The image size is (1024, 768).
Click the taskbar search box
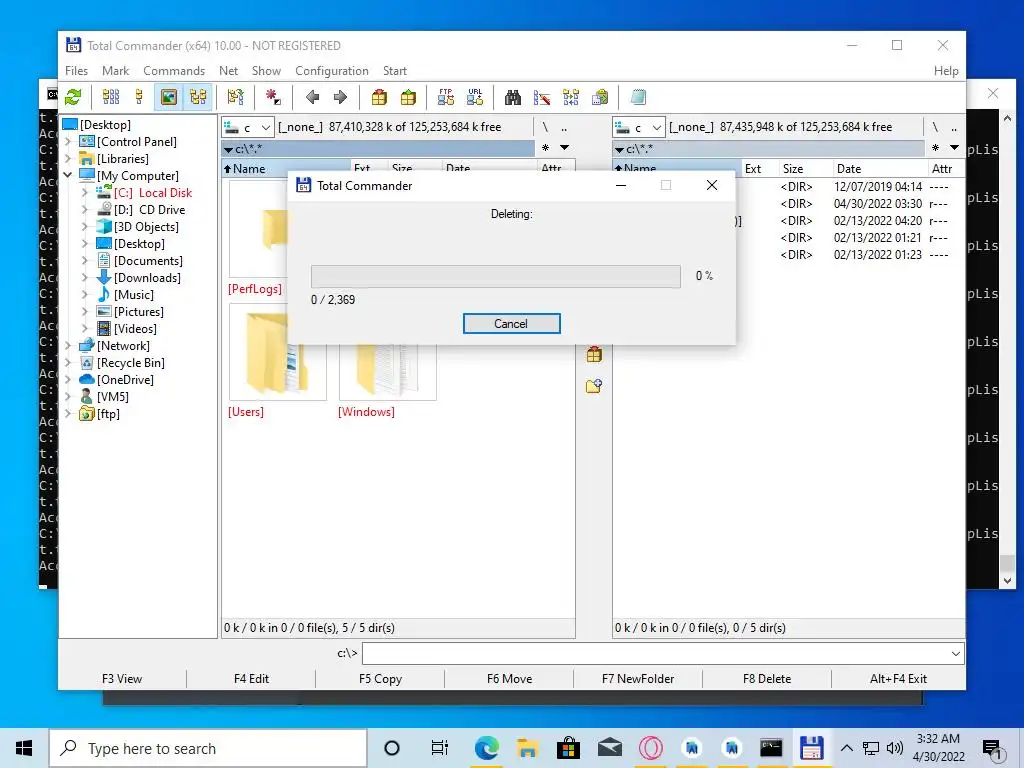pos(208,748)
